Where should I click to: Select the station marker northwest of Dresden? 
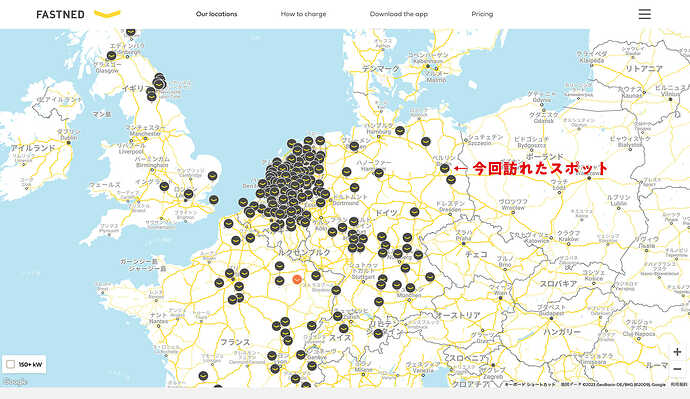[414, 212]
